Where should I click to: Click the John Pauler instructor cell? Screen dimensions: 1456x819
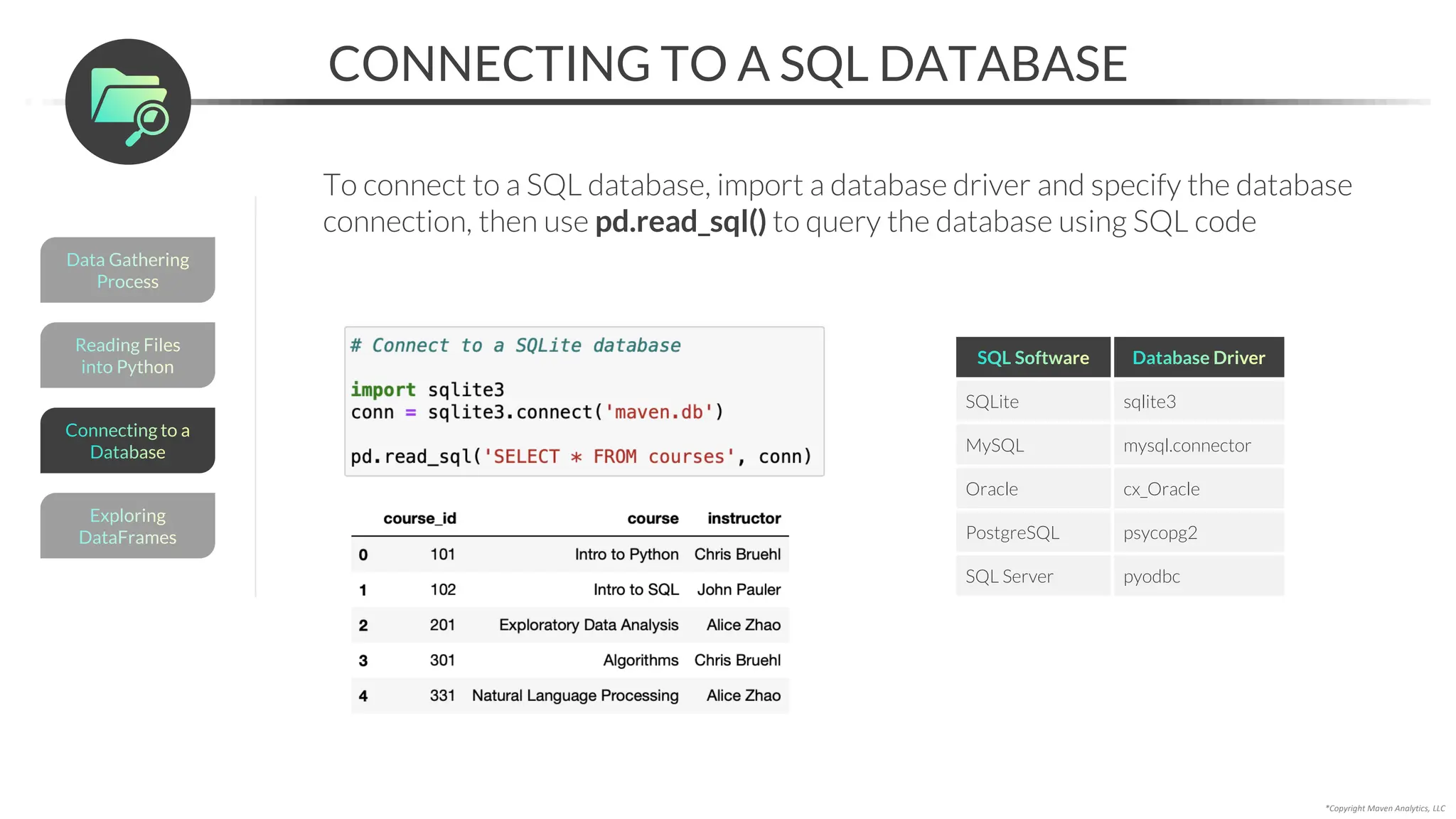(739, 590)
